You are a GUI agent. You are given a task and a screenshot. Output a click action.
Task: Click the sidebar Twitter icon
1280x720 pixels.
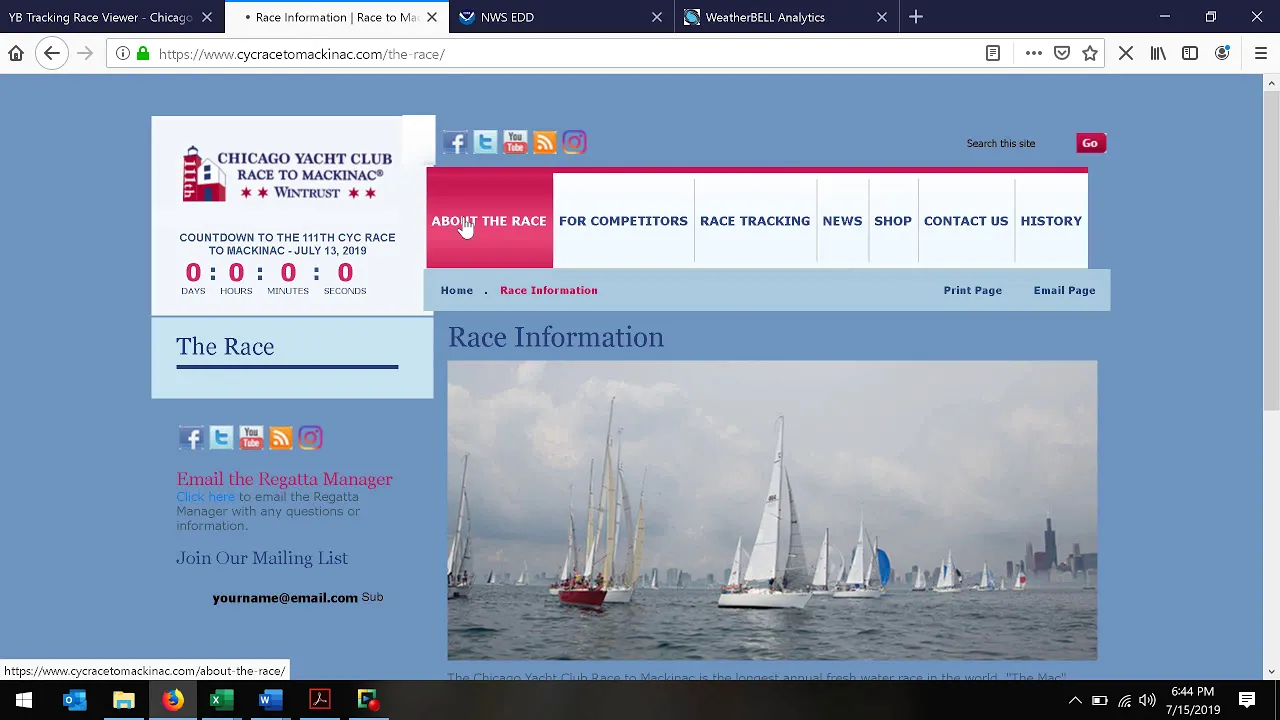pos(221,438)
